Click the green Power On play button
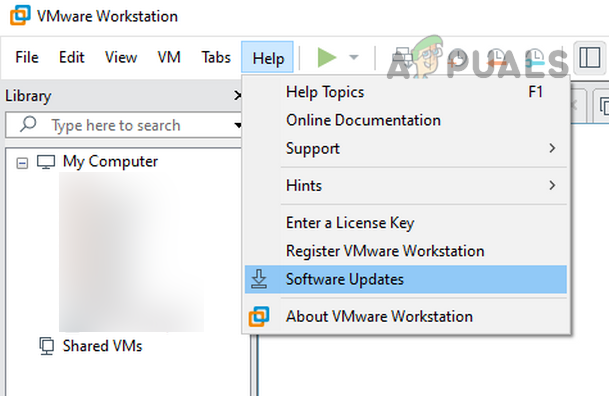 (x=327, y=57)
